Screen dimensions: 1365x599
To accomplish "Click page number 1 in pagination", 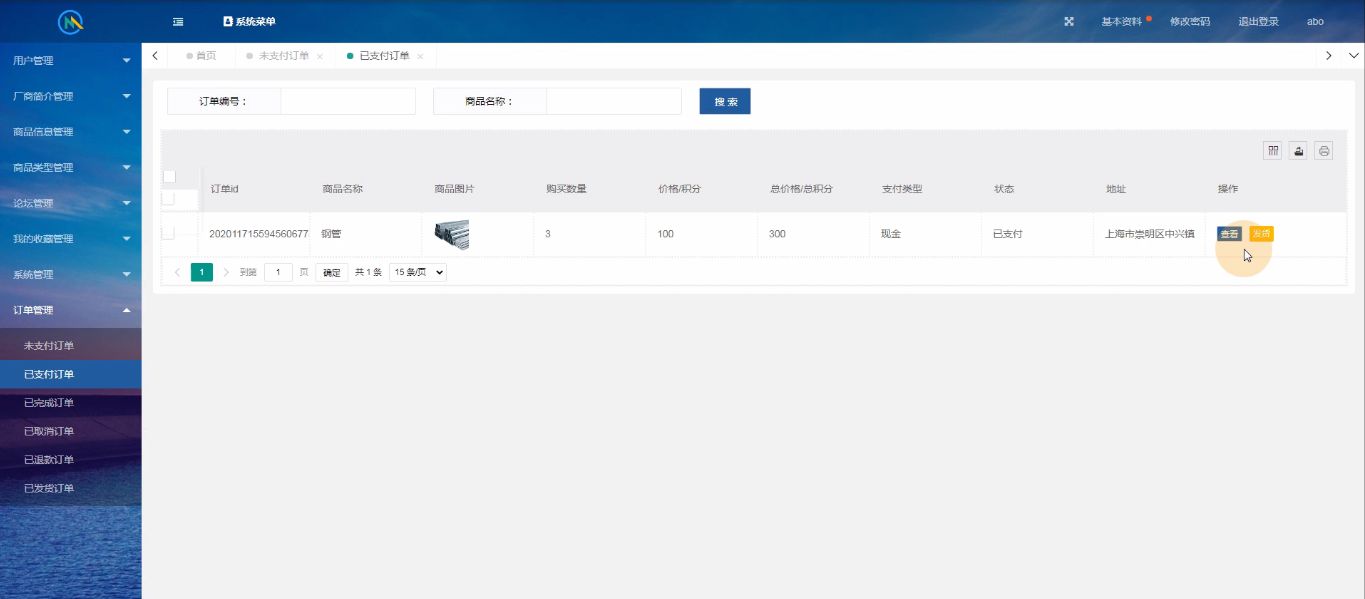I will [202, 272].
